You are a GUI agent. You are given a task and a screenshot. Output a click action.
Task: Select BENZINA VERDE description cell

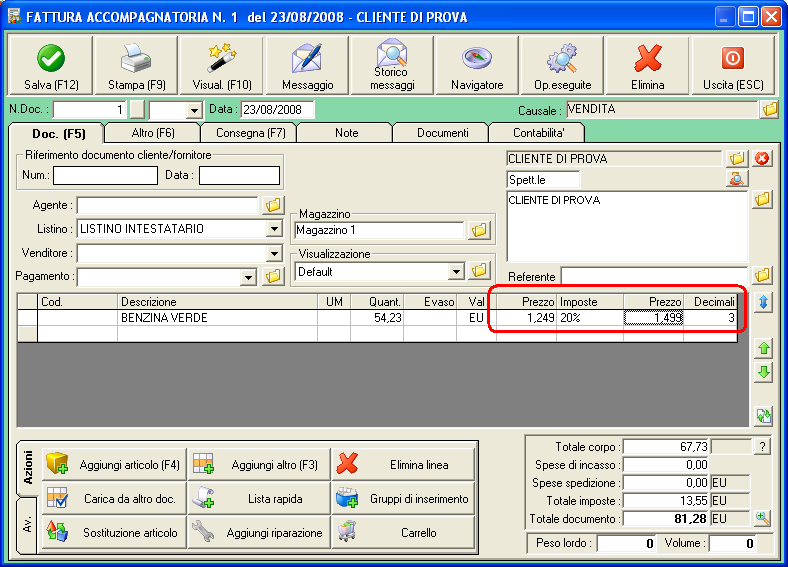[x=217, y=318]
